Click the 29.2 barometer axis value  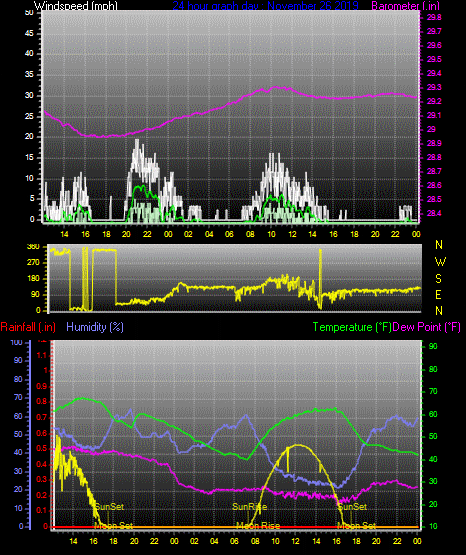434,101
